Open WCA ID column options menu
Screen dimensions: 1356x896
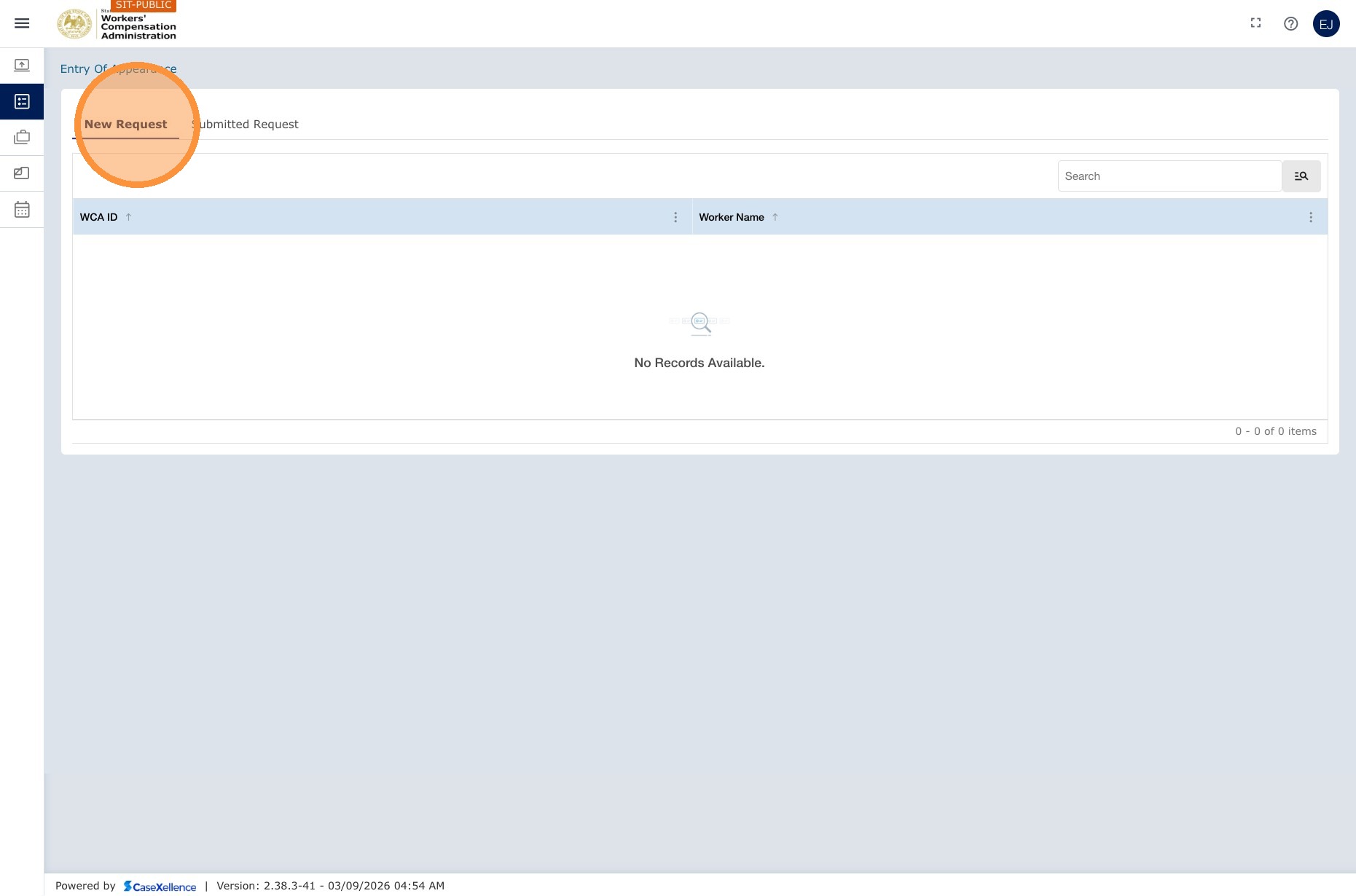[675, 217]
